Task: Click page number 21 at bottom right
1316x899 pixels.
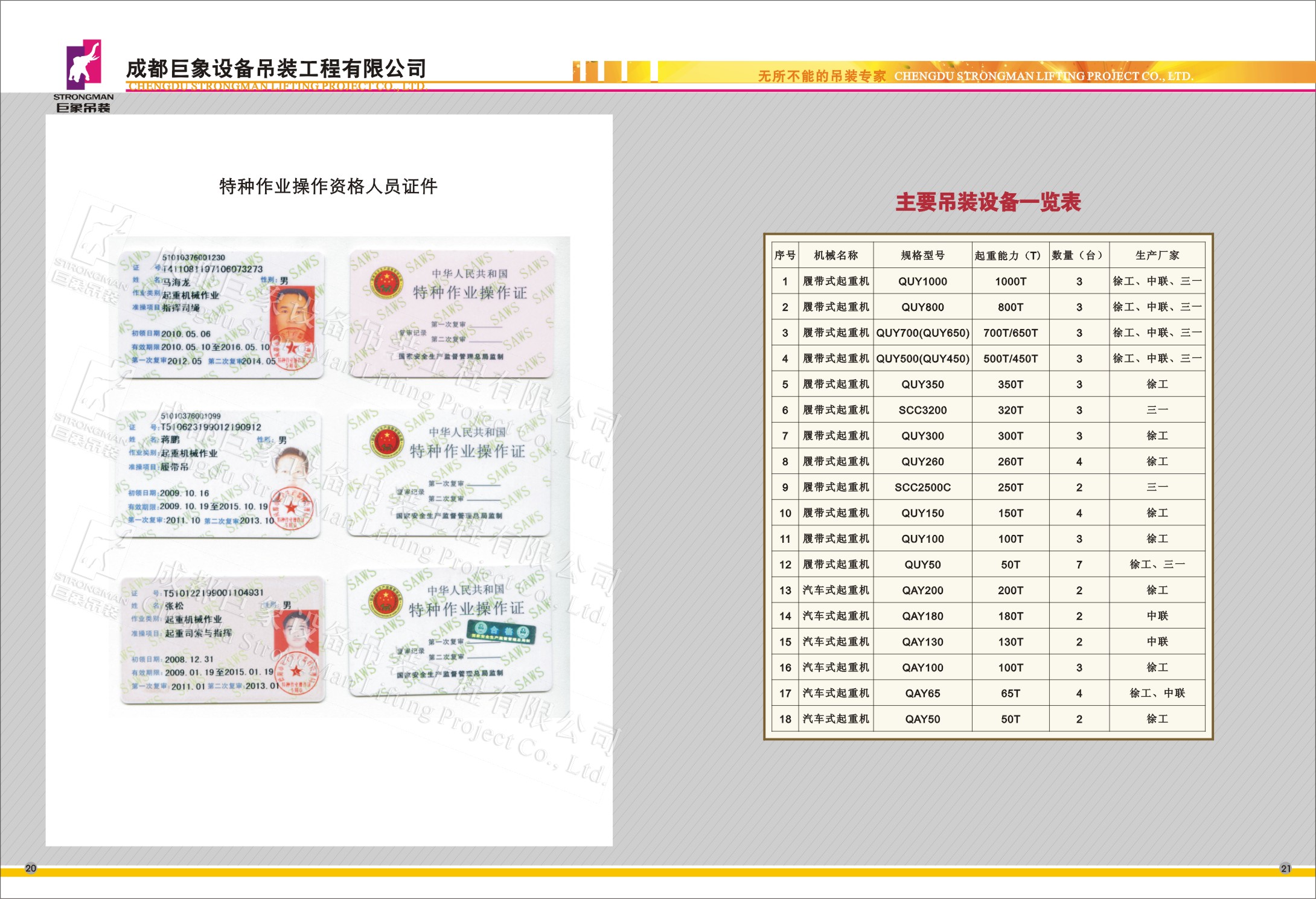Action: tap(1285, 868)
